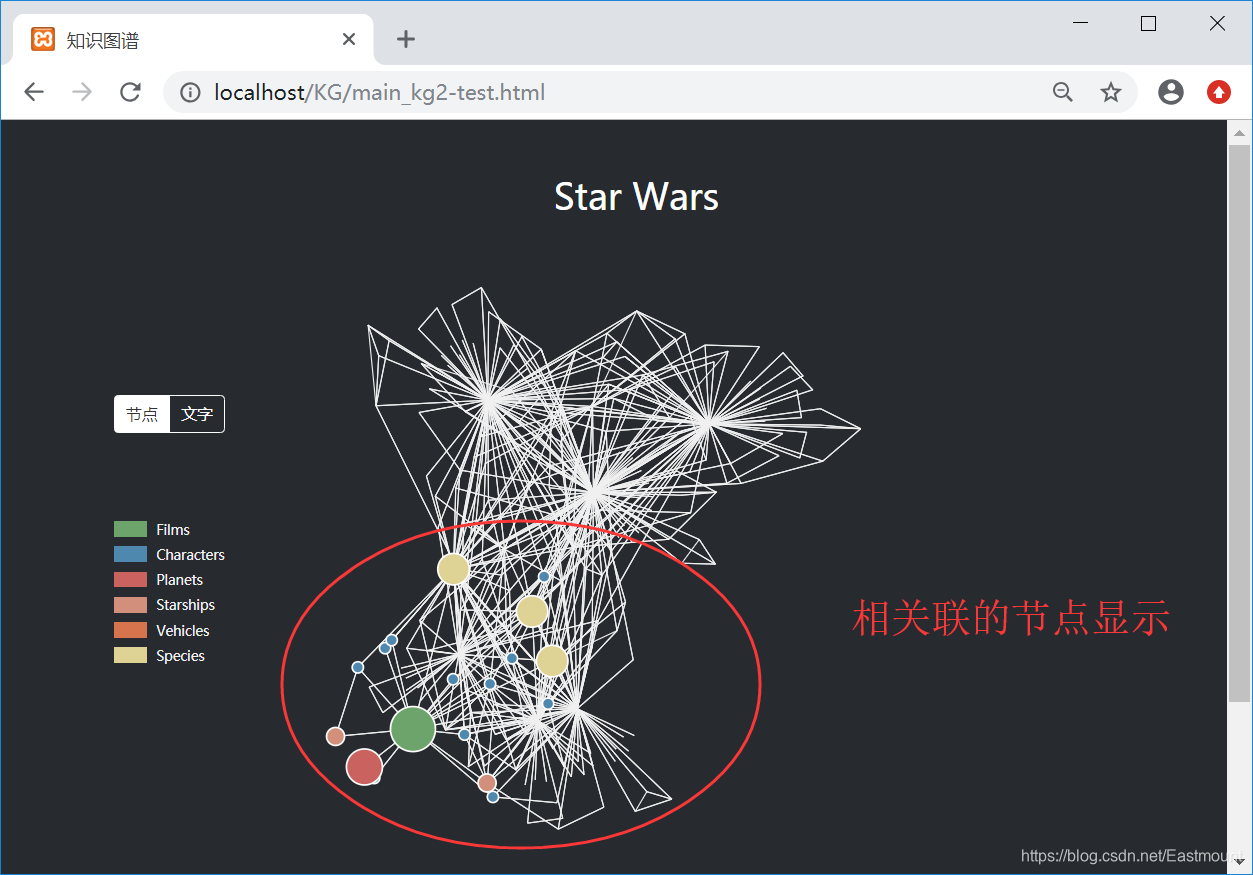Click the orange favicon on the 知识图谱 tab
Viewport: 1253px width, 875px height.
pyautogui.click(x=43, y=39)
